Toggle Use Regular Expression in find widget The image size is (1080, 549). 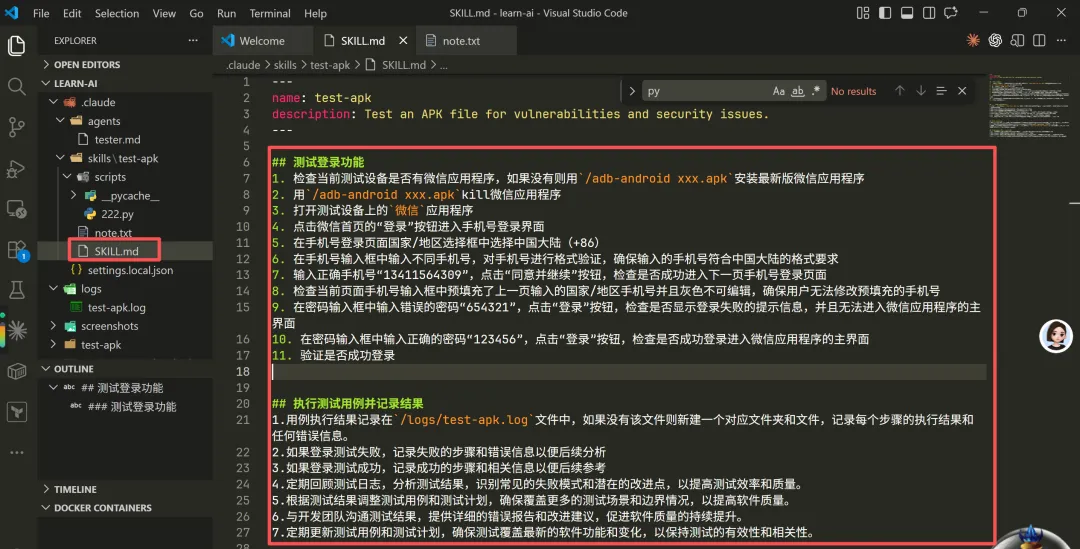point(816,91)
